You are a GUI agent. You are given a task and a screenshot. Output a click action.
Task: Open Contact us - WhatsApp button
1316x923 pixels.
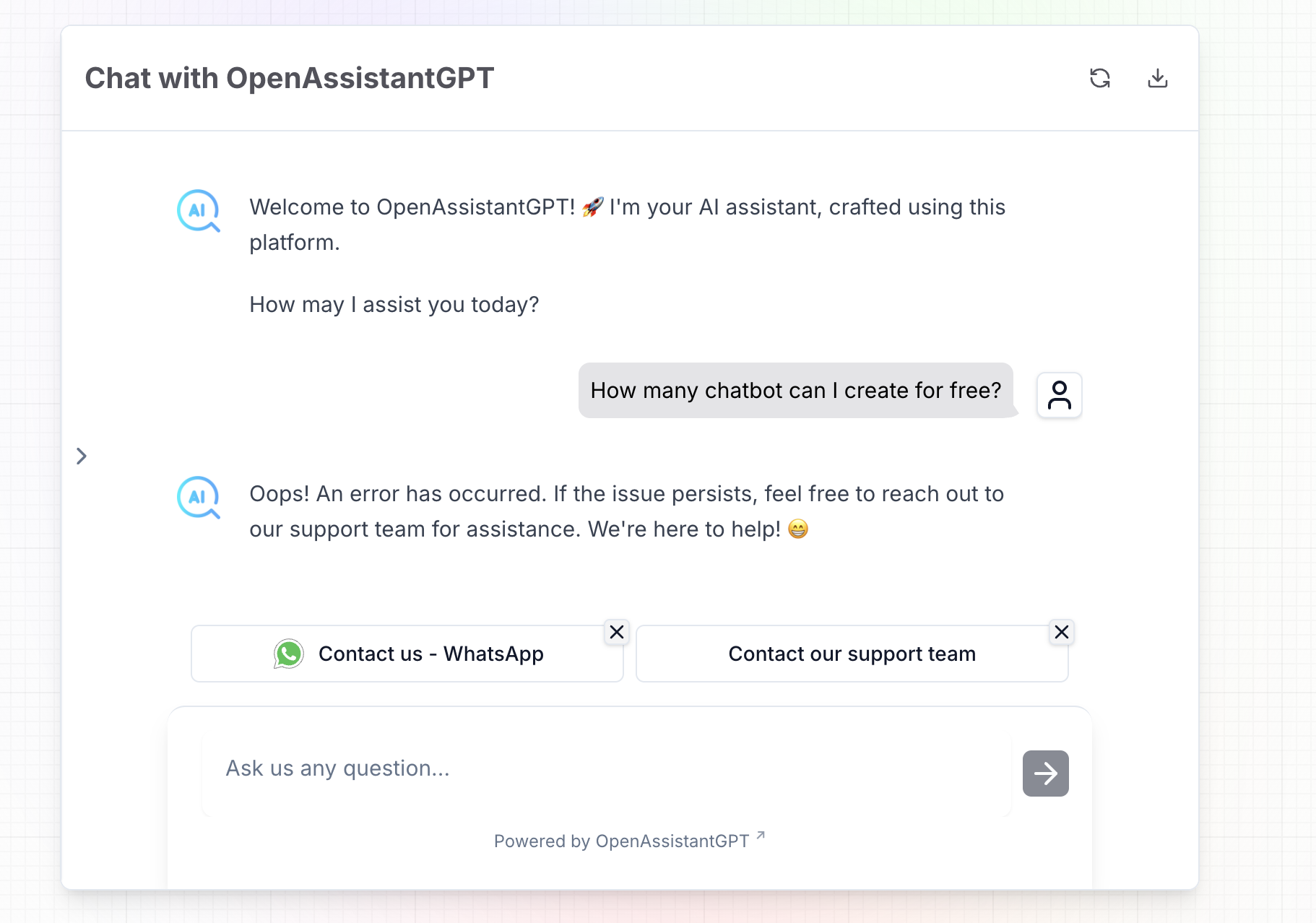(430, 654)
